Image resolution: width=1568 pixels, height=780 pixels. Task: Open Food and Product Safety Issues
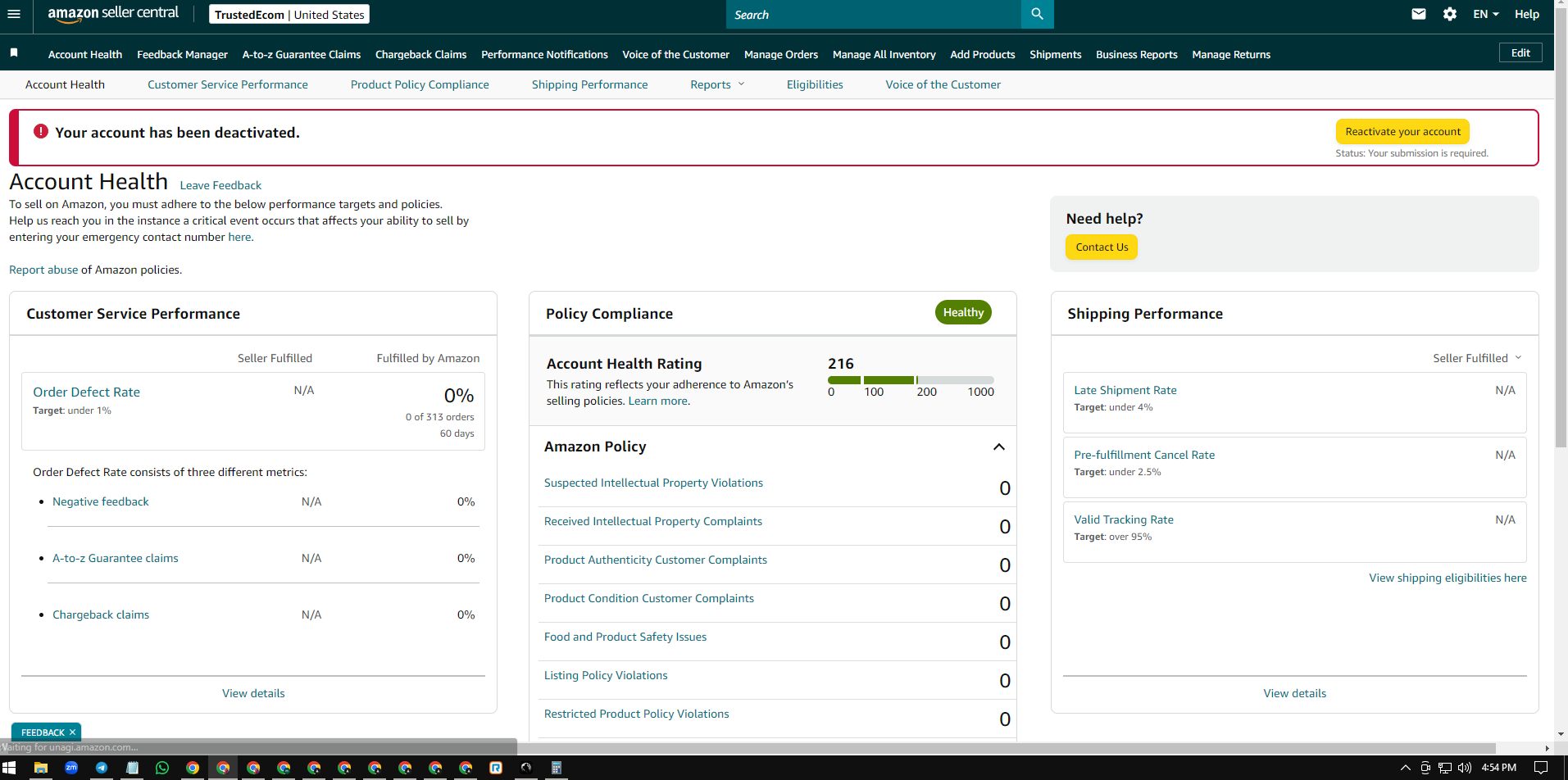[x=625, y=637]
